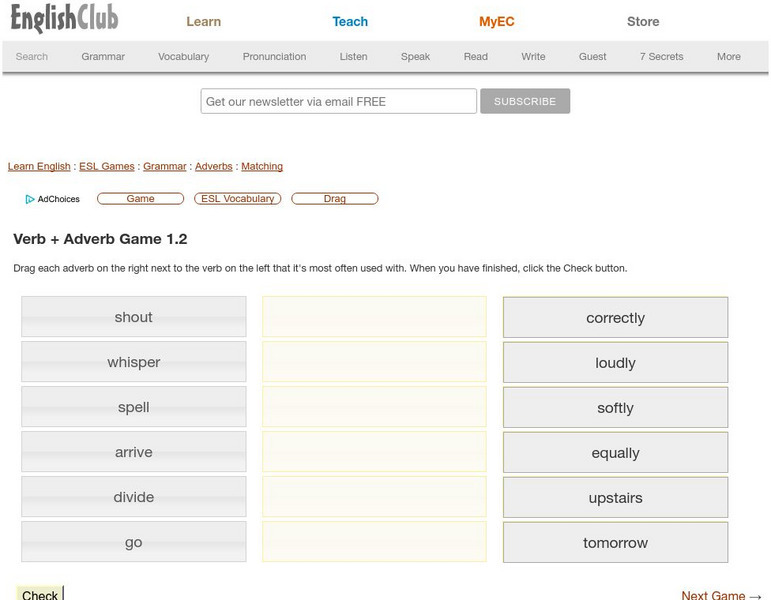Click the AdChoices icon
The height and width of the screenshot is (600, 771).
(30, 199)
